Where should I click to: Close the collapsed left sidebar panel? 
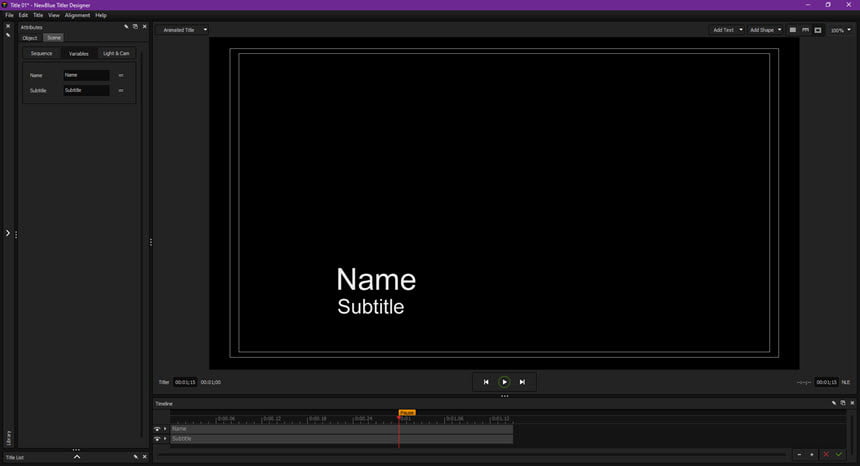pos(8,26)
